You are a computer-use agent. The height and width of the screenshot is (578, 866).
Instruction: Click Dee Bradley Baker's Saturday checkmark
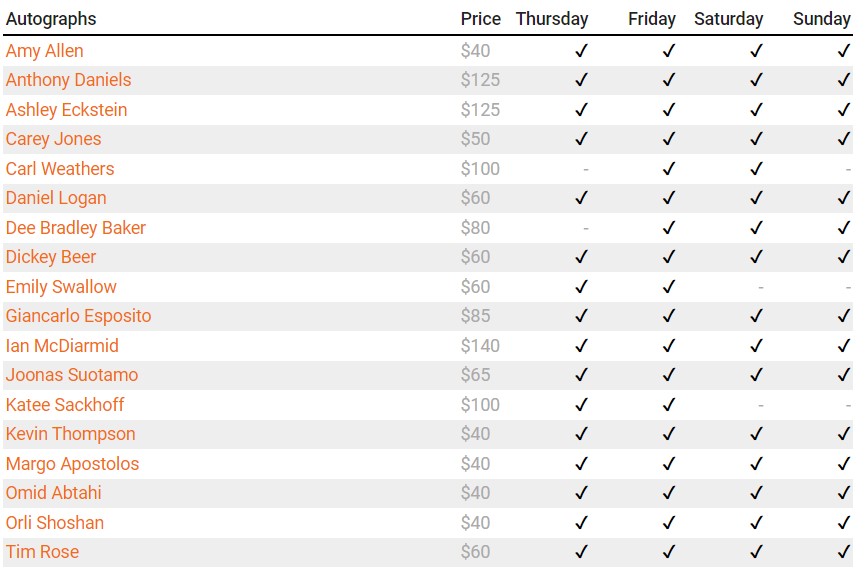(x=757, y=228)
